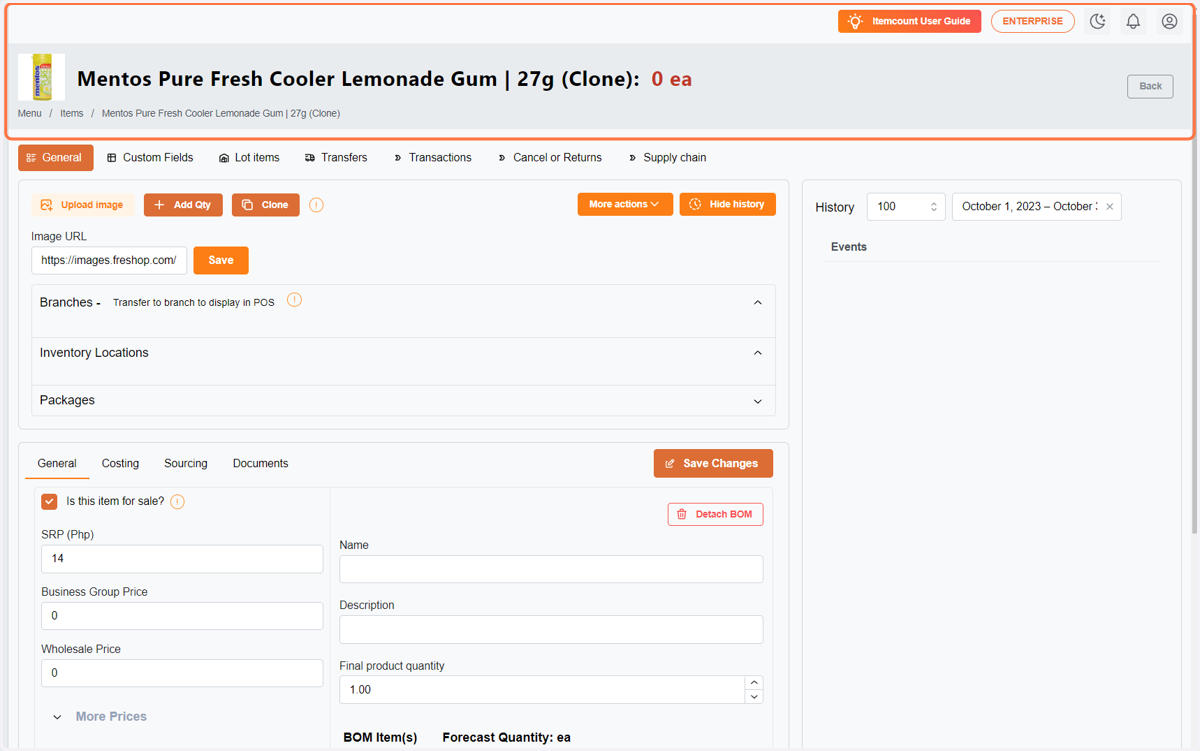
Task: Adjust History count stepper arrows
Action: click(934, 207)
